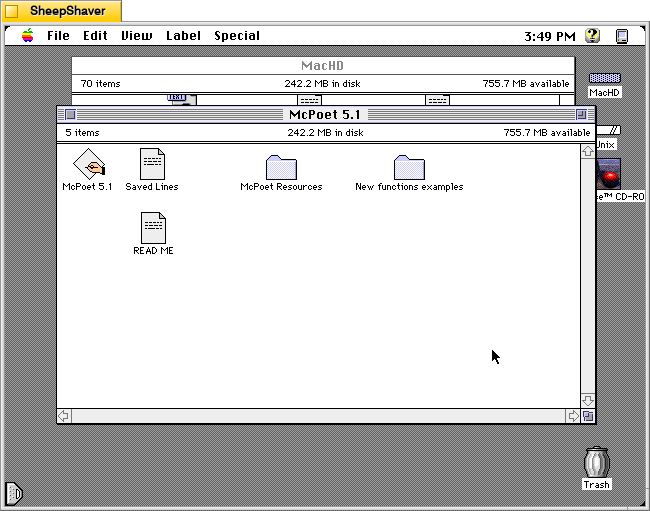Open the Apple menu
The width and height of the screenshot is (650, 511).
point(28,36)
